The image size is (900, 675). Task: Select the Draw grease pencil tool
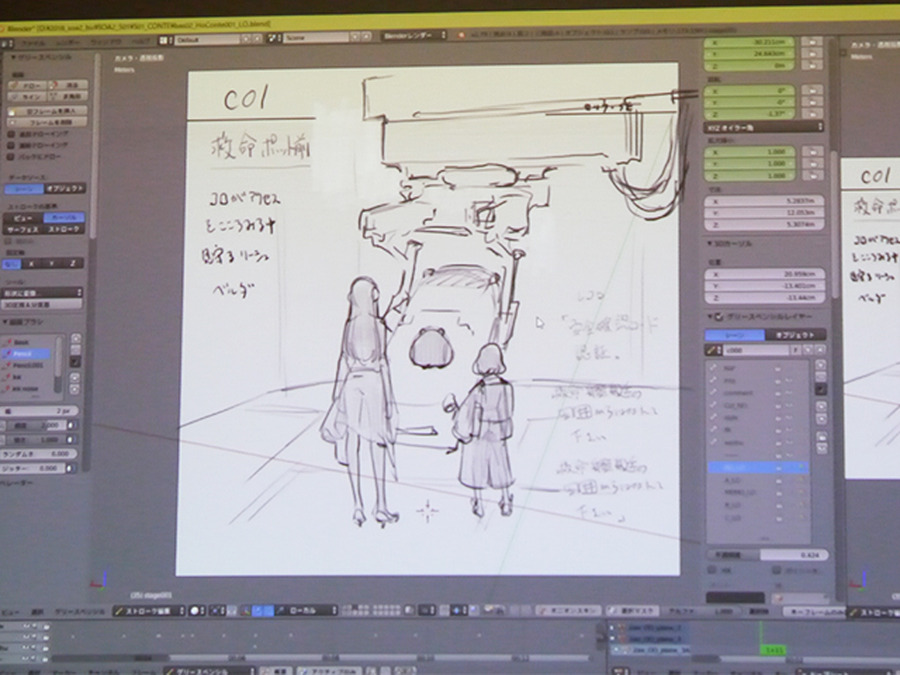coord(26,83)
